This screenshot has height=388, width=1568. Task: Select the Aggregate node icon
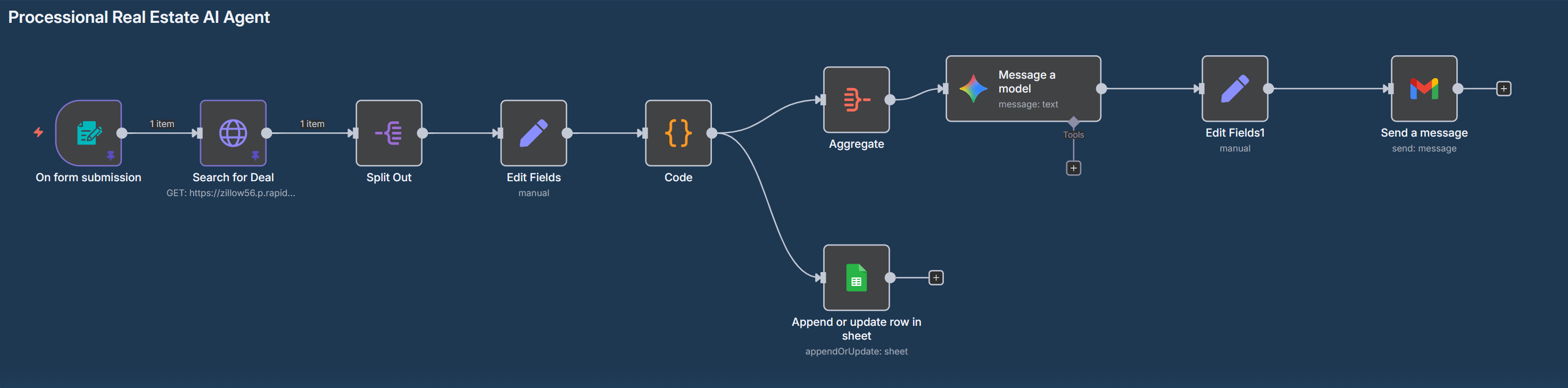(856, 100)
